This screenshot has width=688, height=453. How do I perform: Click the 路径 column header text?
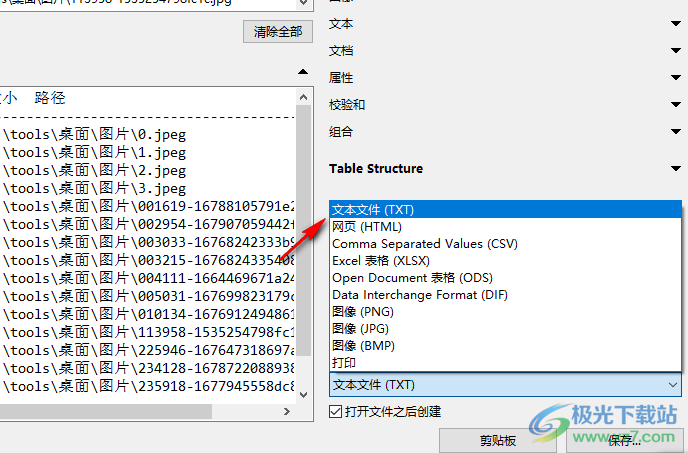[50, 97]
